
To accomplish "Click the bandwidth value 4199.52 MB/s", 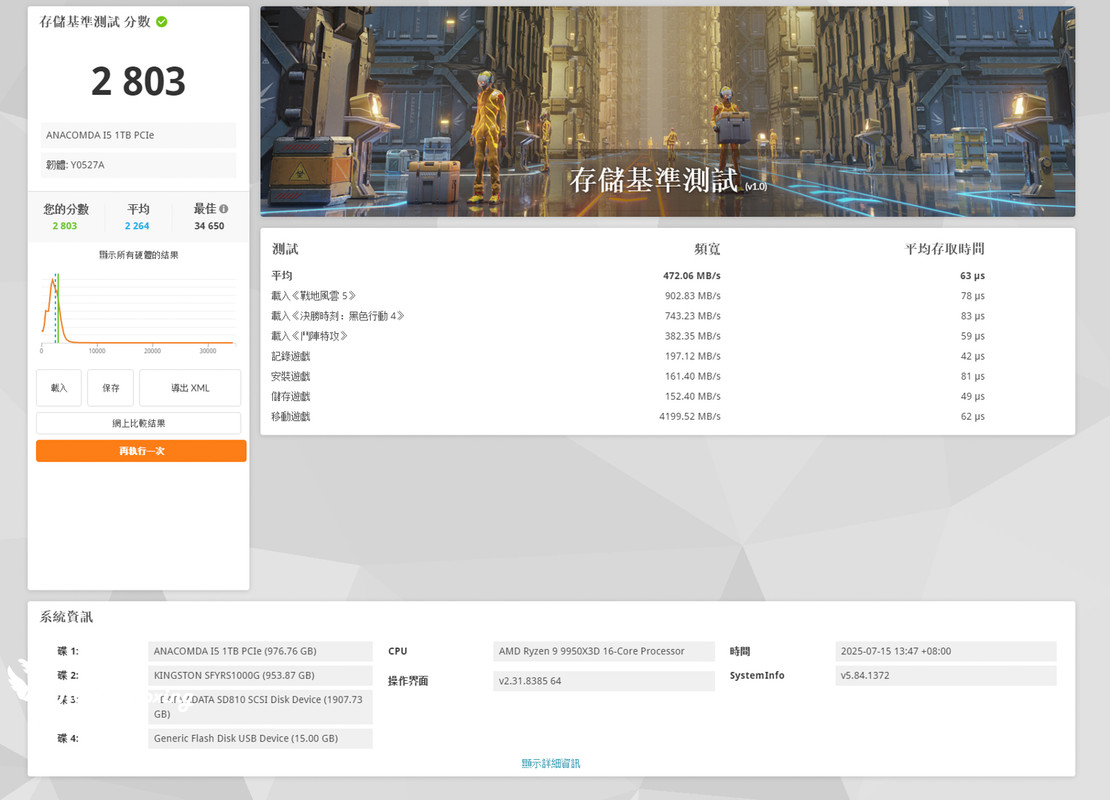I will (690, 416).
